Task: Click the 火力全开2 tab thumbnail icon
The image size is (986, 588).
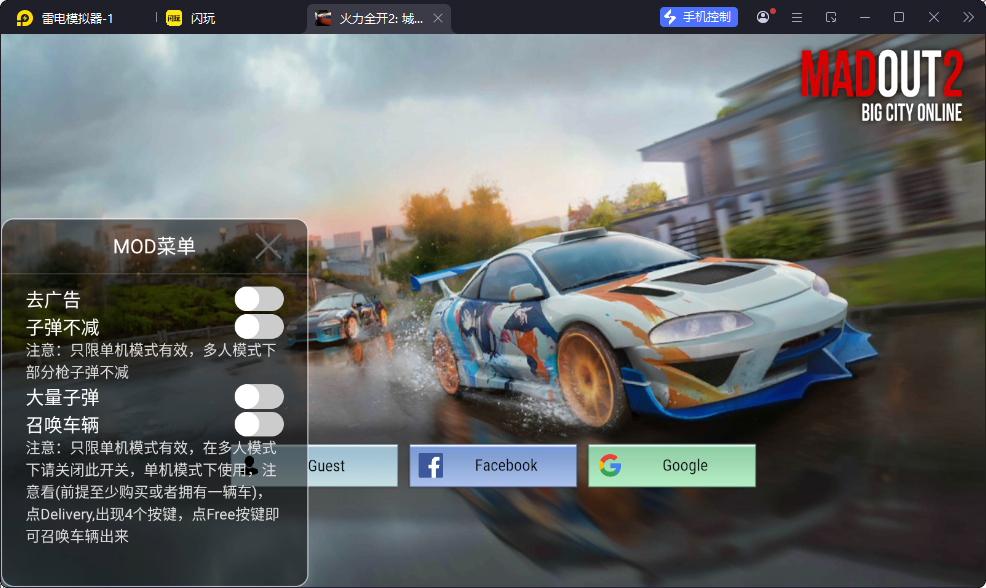Action: click(323, 18)
